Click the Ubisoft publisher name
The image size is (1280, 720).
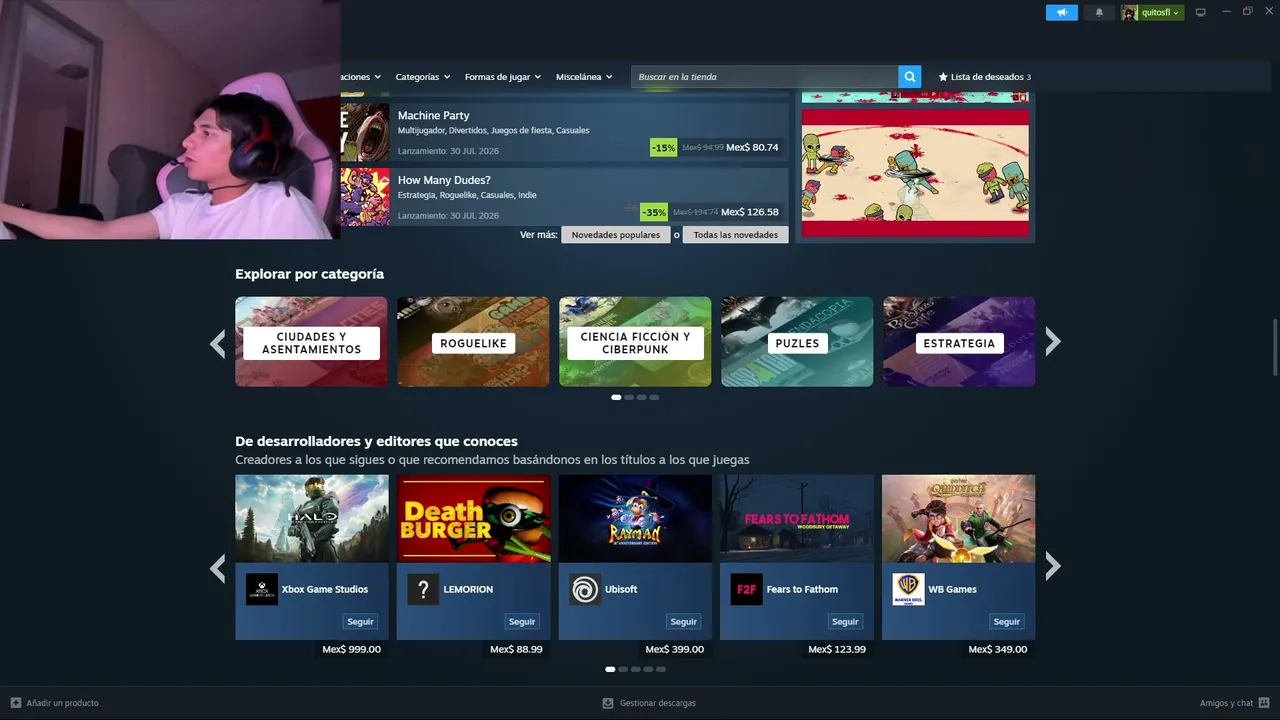pyautogui.click(x=621, y=590)
